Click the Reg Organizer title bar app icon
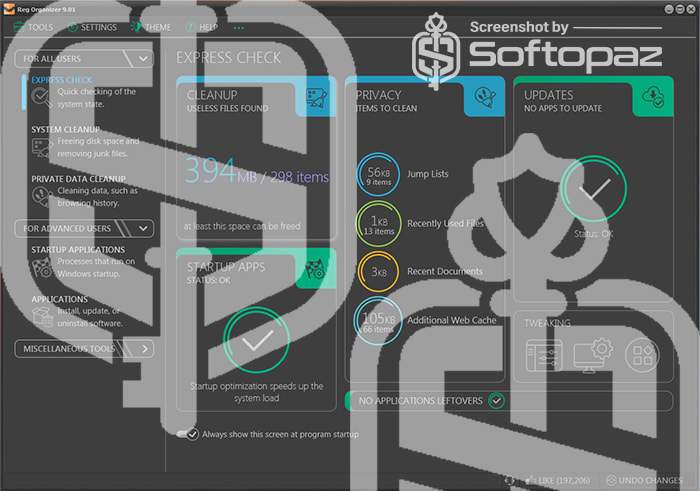700x491 pixels. click(9, 9)
